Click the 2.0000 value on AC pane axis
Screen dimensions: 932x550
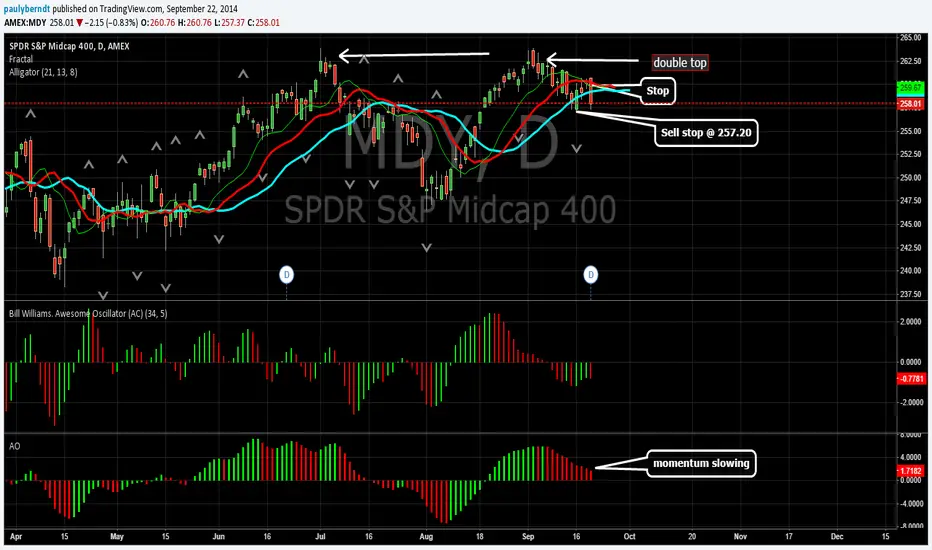[911, 322]
